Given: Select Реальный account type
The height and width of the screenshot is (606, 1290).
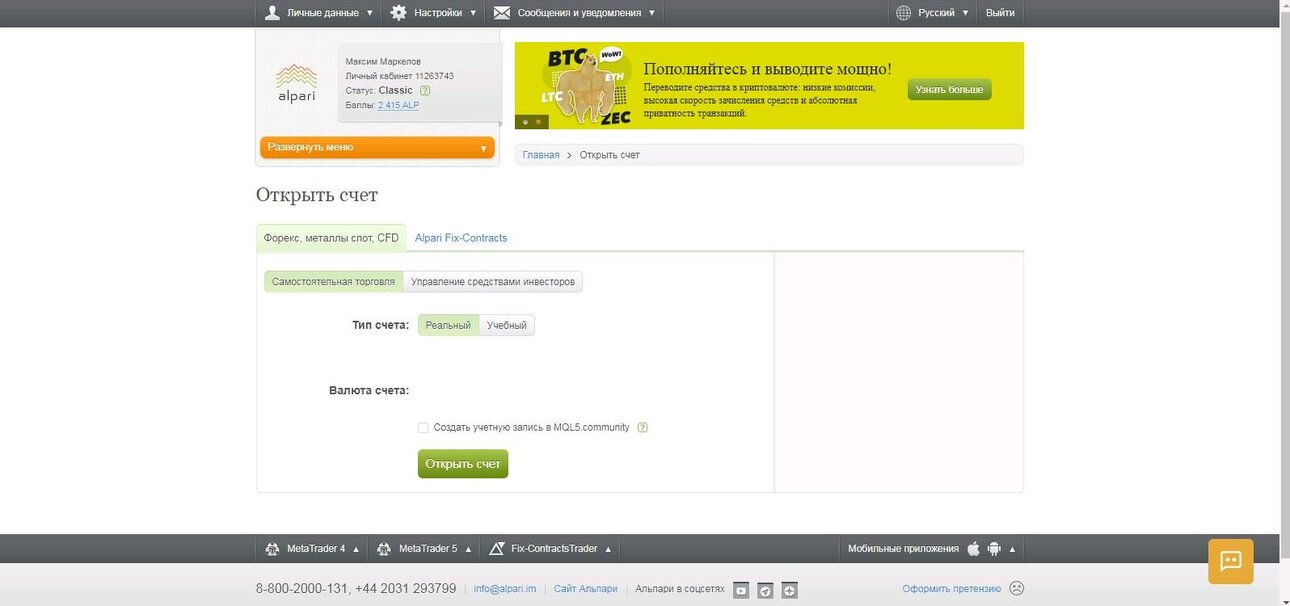Looking at the screenshot, I should 448,325.
